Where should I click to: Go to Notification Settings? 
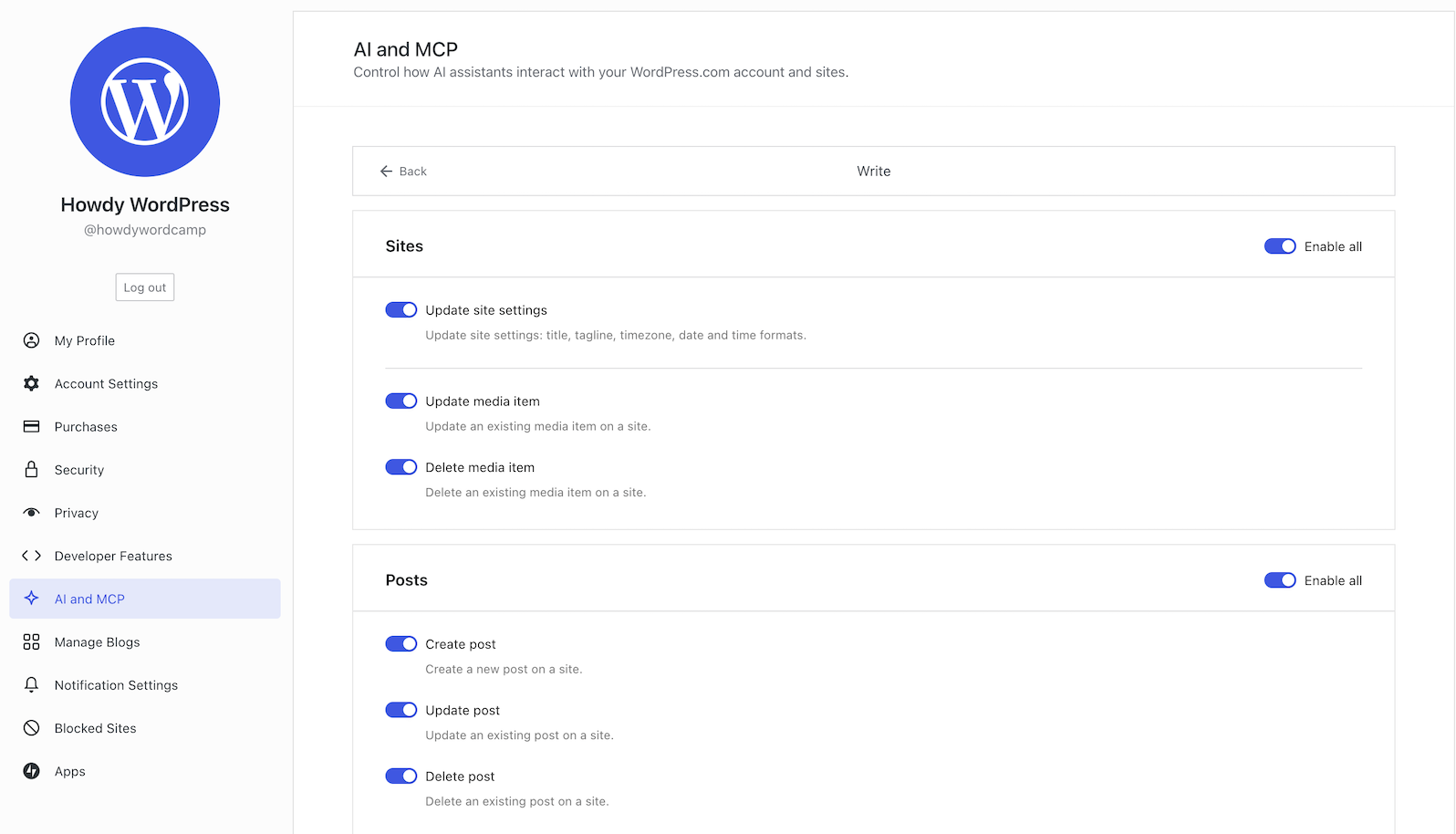click(145, 684)
